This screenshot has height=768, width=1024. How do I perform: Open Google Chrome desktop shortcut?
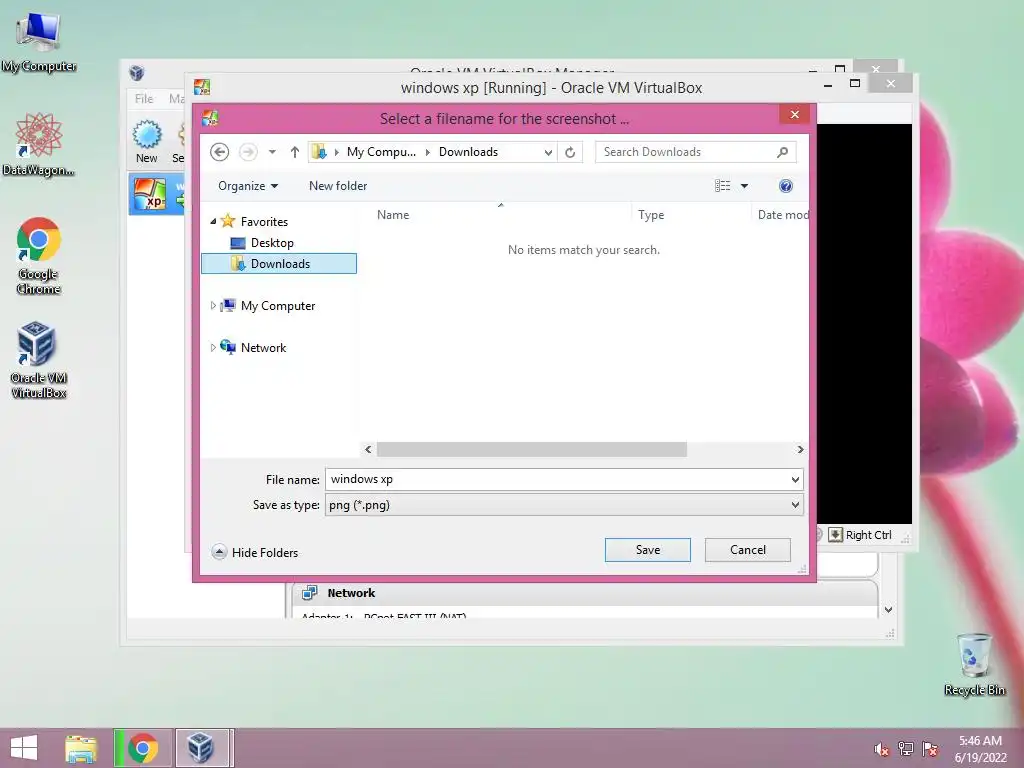click(39, 256)
